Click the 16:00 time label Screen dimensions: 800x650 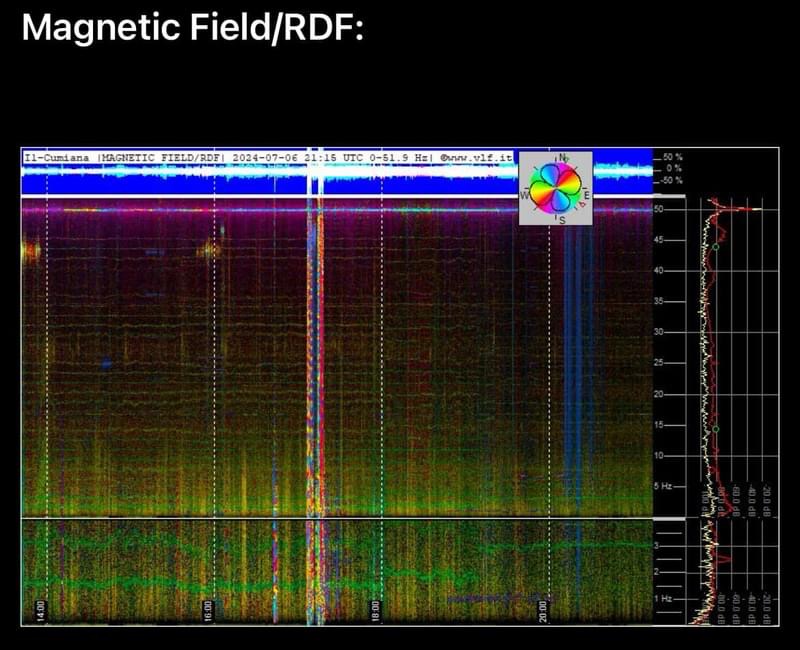(208, 610)
